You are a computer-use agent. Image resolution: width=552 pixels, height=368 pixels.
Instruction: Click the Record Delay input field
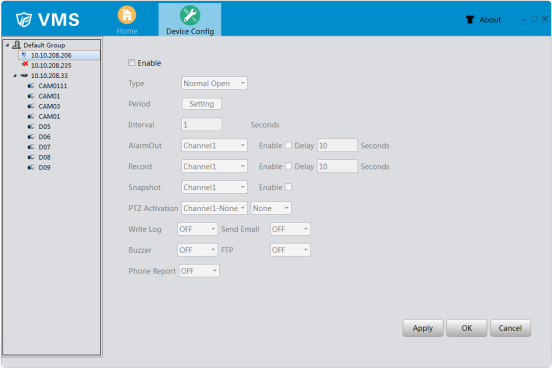tap(337, 166)
